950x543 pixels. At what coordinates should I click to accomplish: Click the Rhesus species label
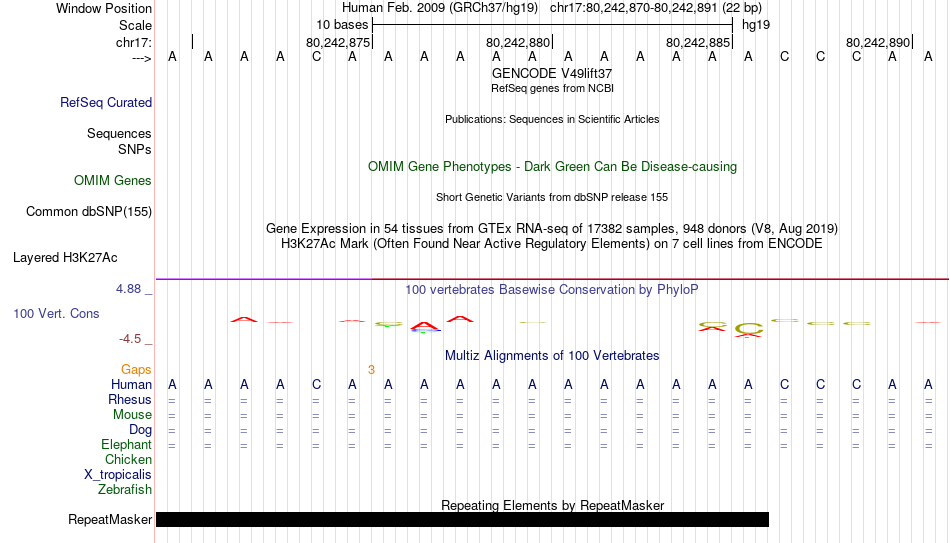[130, 400]
